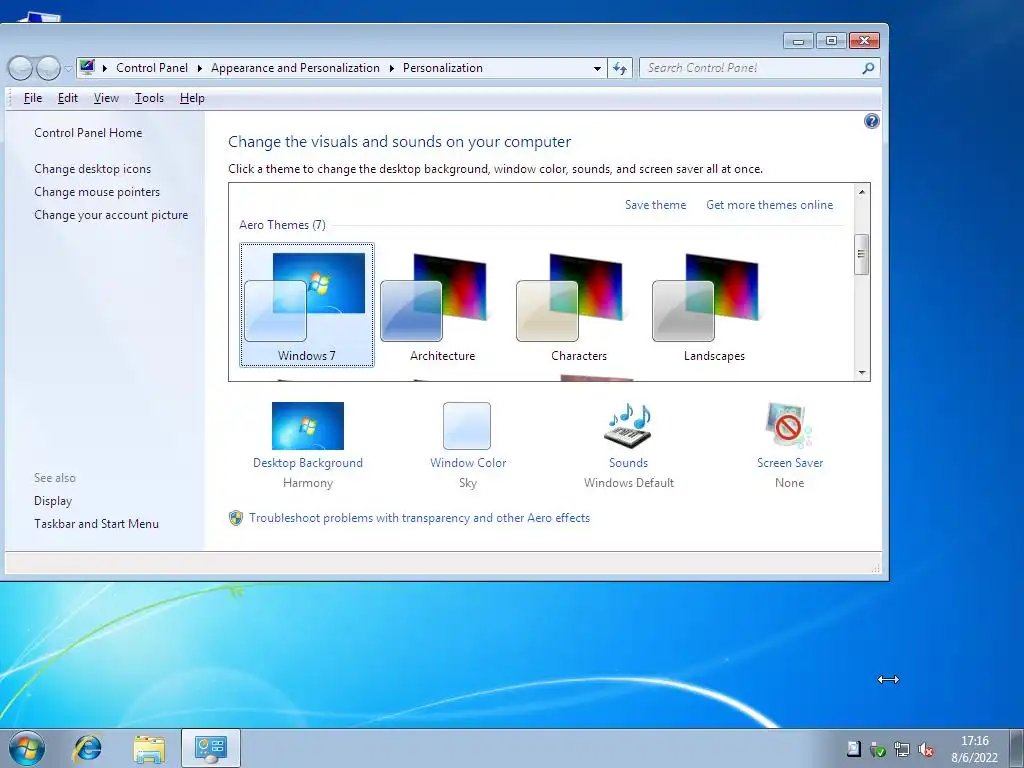The width and height of the screenshot is (1024, 768).
Task: Click the blue Help question mark icon
Action: [x=871, y=121]
